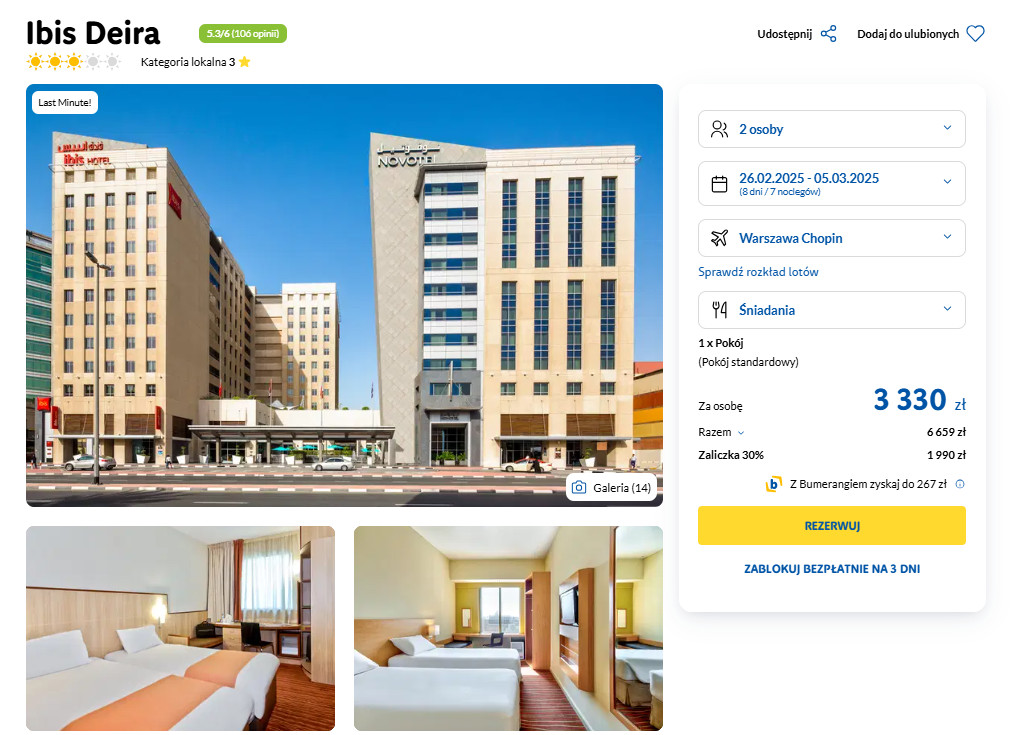This screenshot has height=735, width=1011.
Task: Click the fork and knife meals icon
Action: [720, 310]
